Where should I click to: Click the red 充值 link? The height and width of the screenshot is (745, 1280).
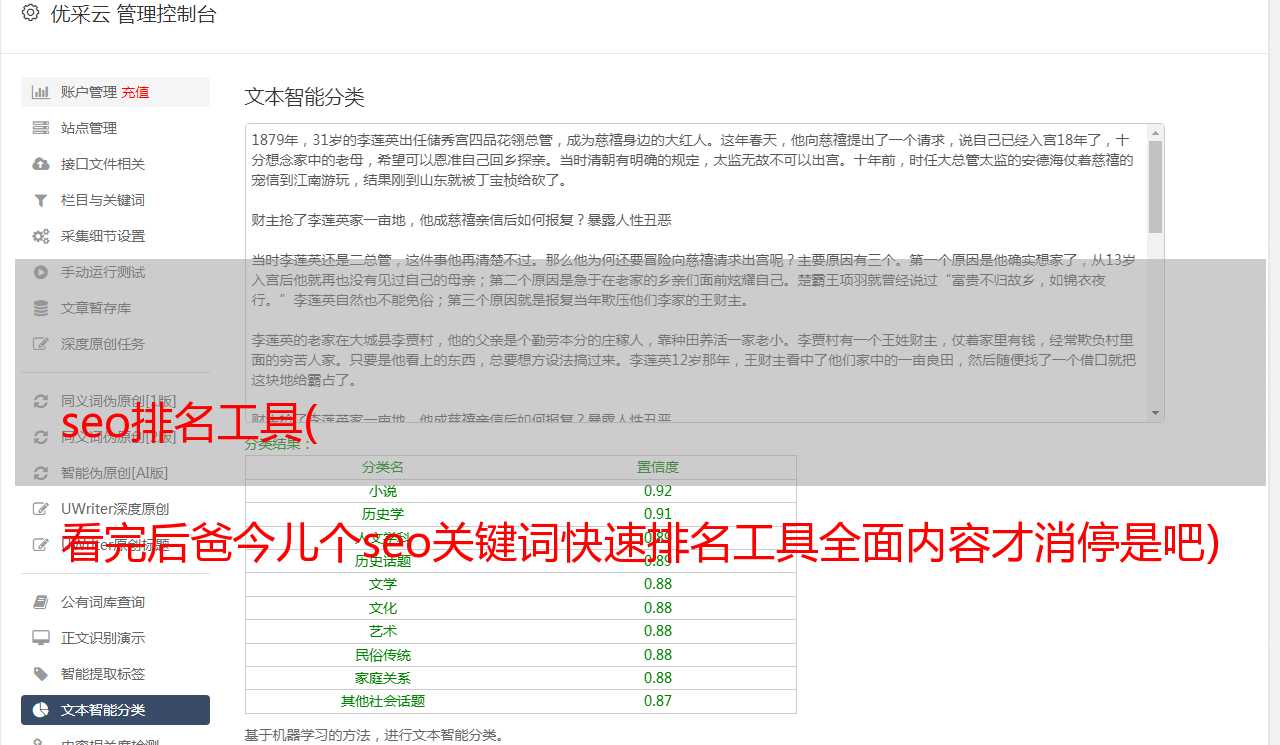(135, 92)
